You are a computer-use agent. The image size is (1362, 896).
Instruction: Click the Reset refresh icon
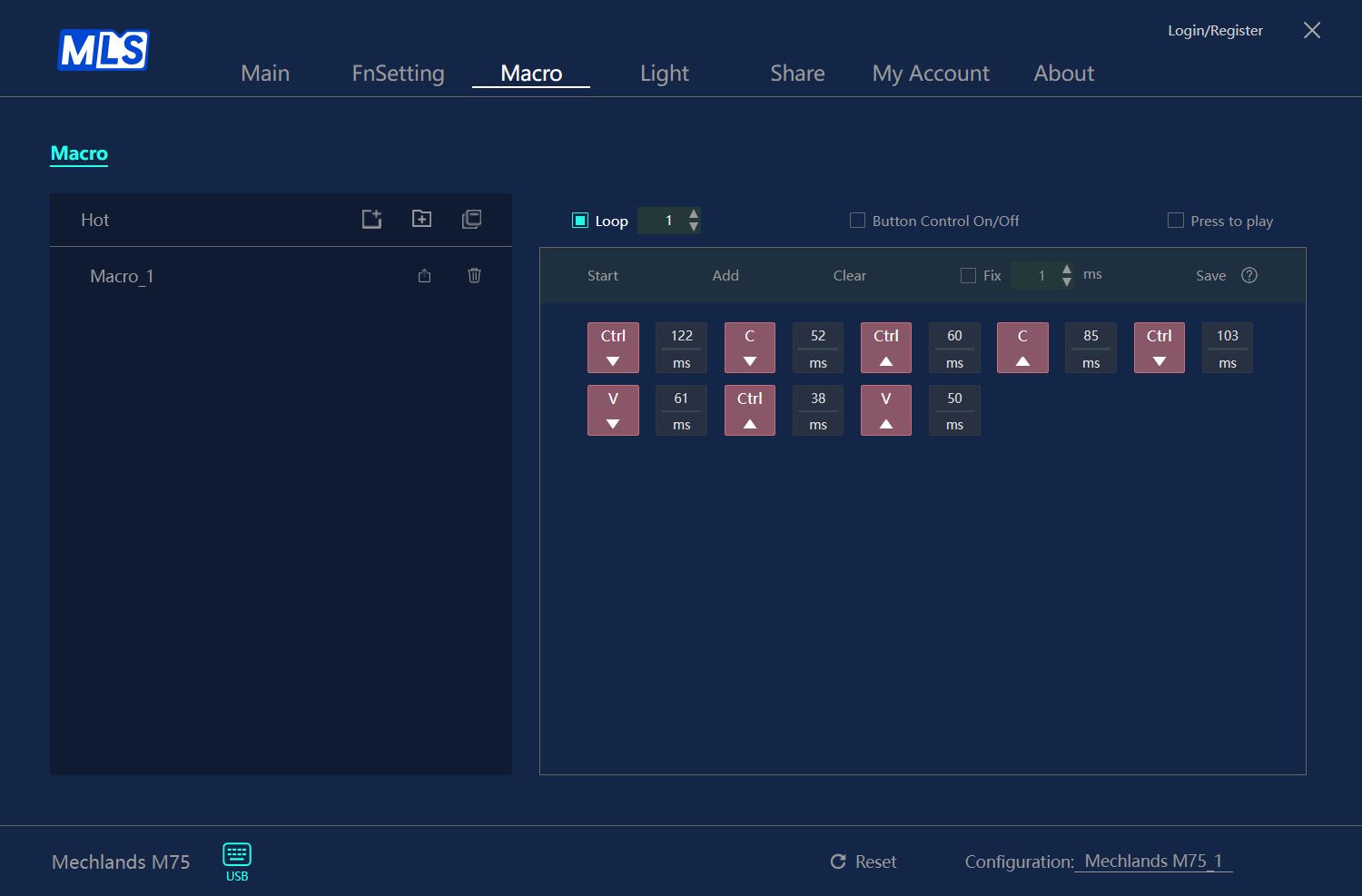[838, 862]
